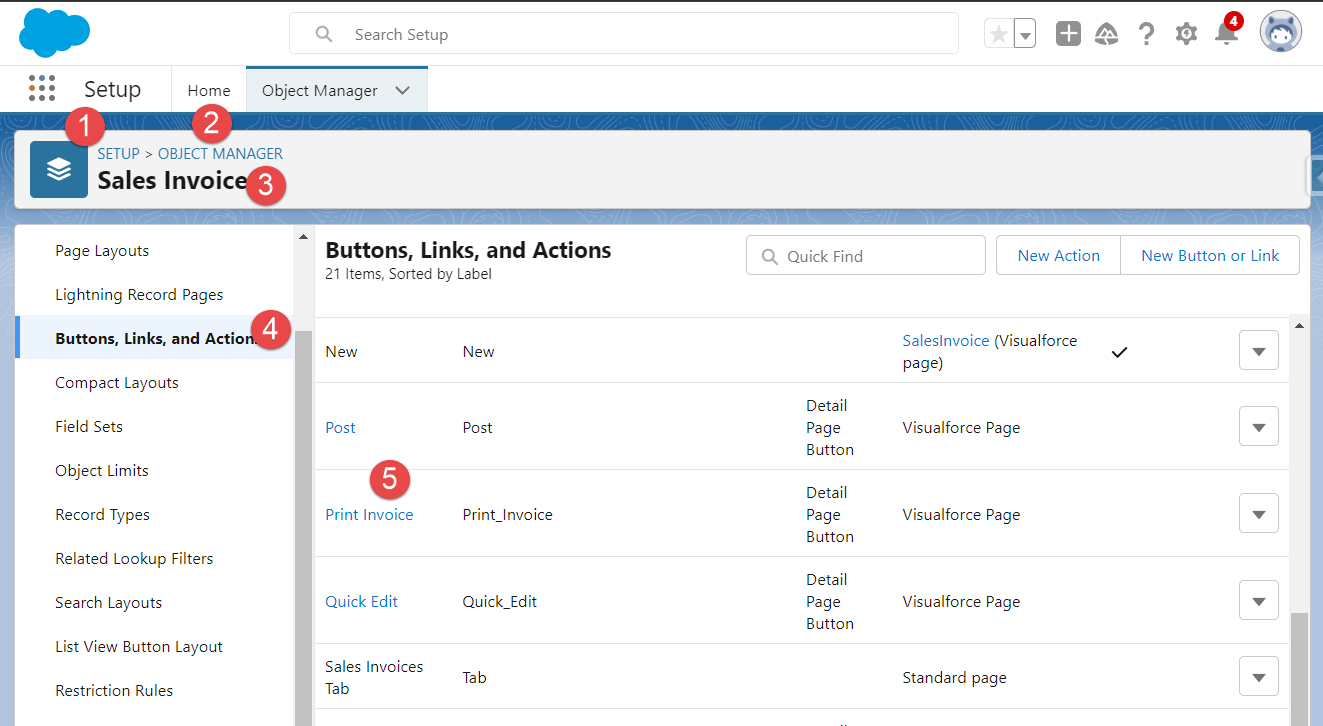This screenshot has height=726, width=1323.
Task: Open the favorites list dropdown arrow
Action: pos(1024,34)
